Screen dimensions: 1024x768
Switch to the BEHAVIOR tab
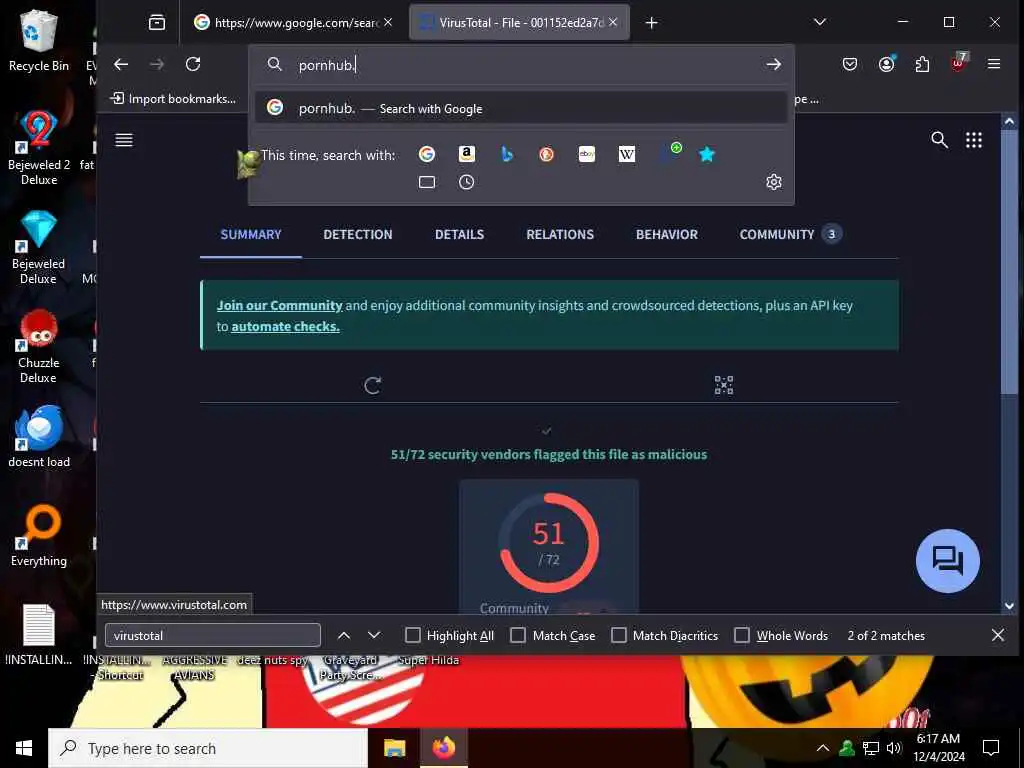pos(667,234)
